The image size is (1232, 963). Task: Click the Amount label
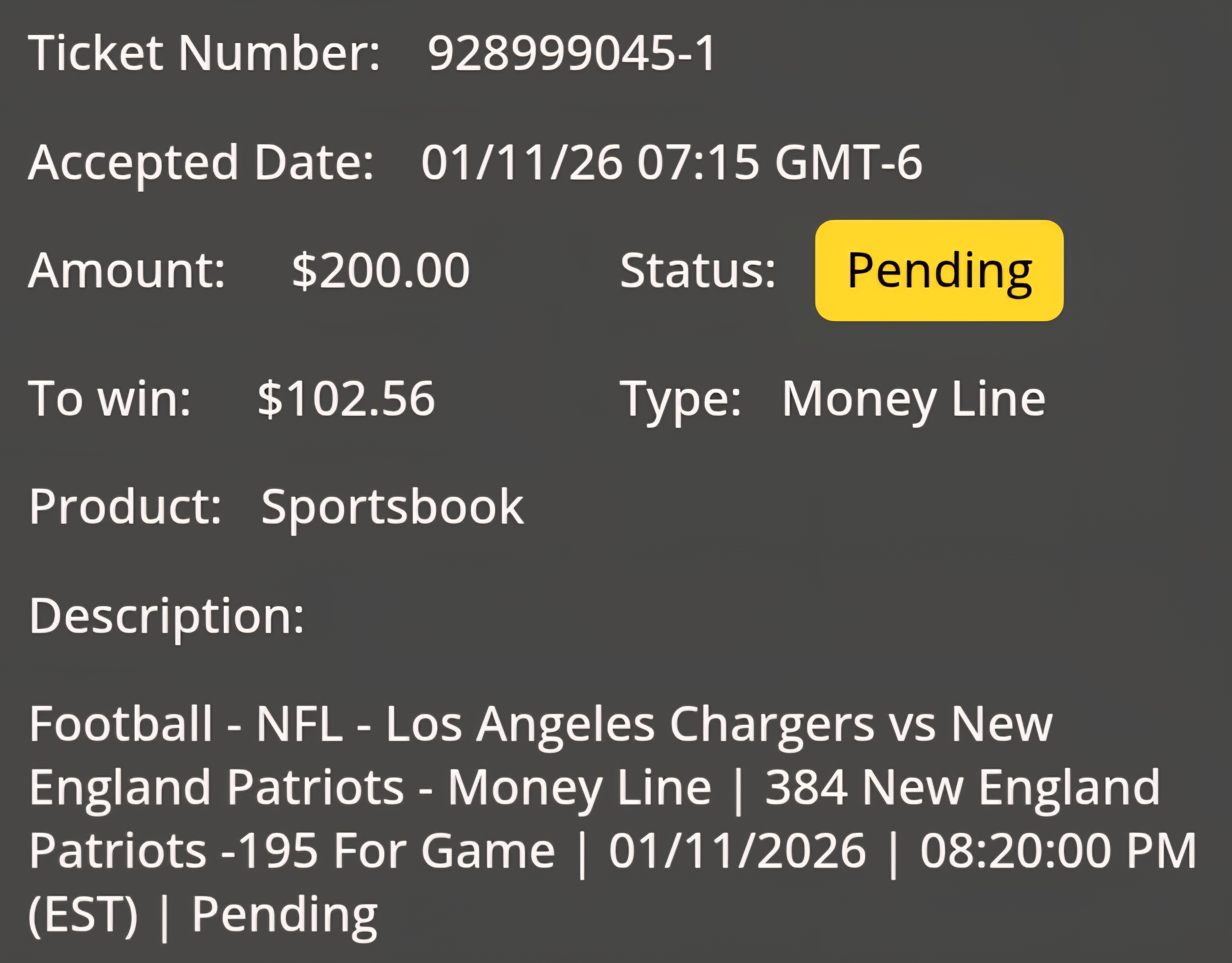coord(127,271)
